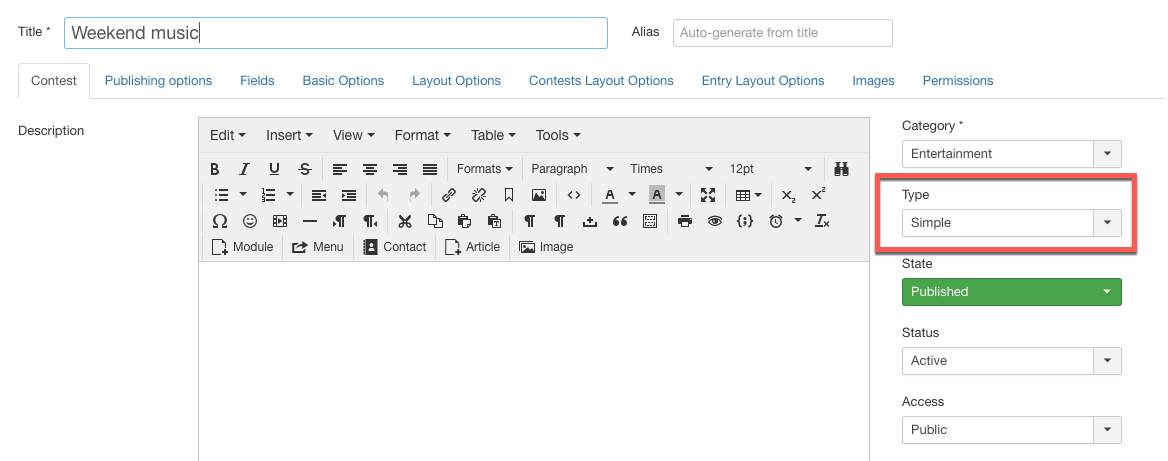Screen dimensions: 1168x461
Task: Open the text color picker arrow
Action: pos(632,195)
